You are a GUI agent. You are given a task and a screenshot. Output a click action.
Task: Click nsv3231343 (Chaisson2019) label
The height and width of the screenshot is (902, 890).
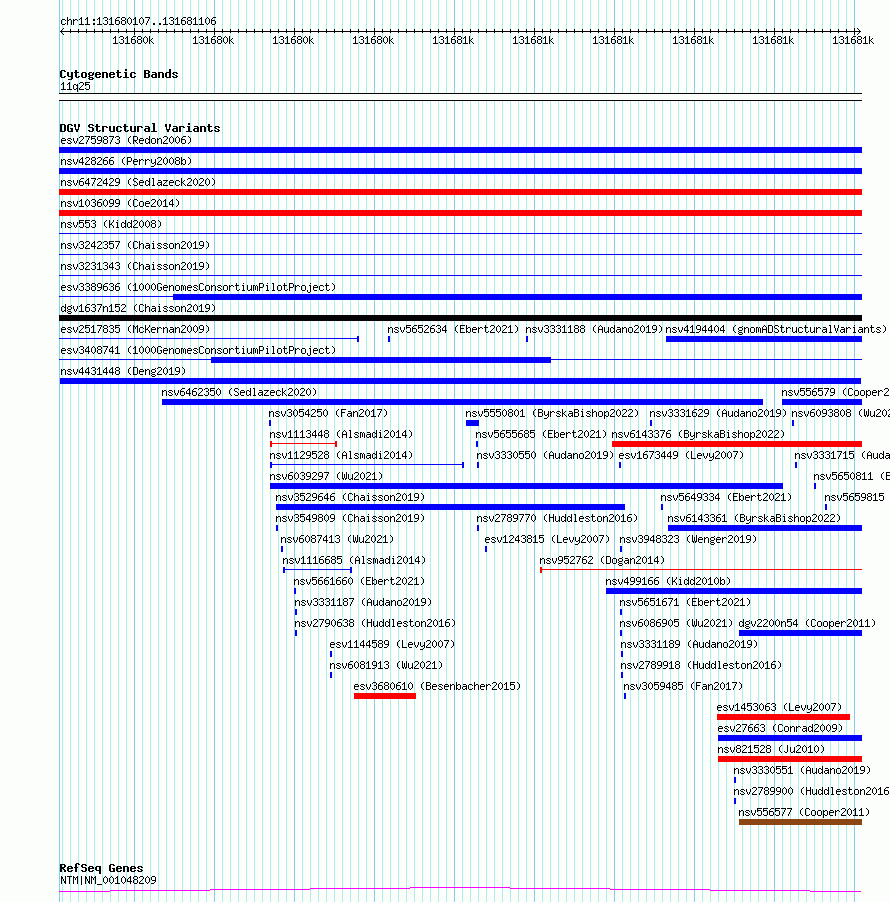[x=135, y=266]
